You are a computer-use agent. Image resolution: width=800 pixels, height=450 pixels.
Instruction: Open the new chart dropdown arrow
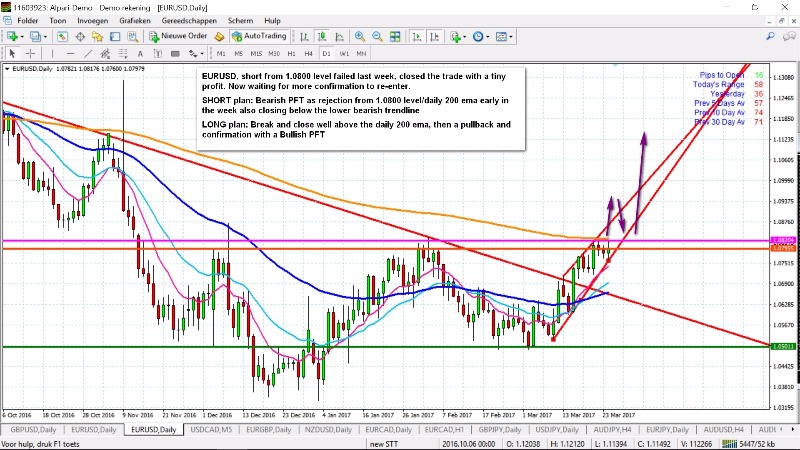[x=24, y=36]
